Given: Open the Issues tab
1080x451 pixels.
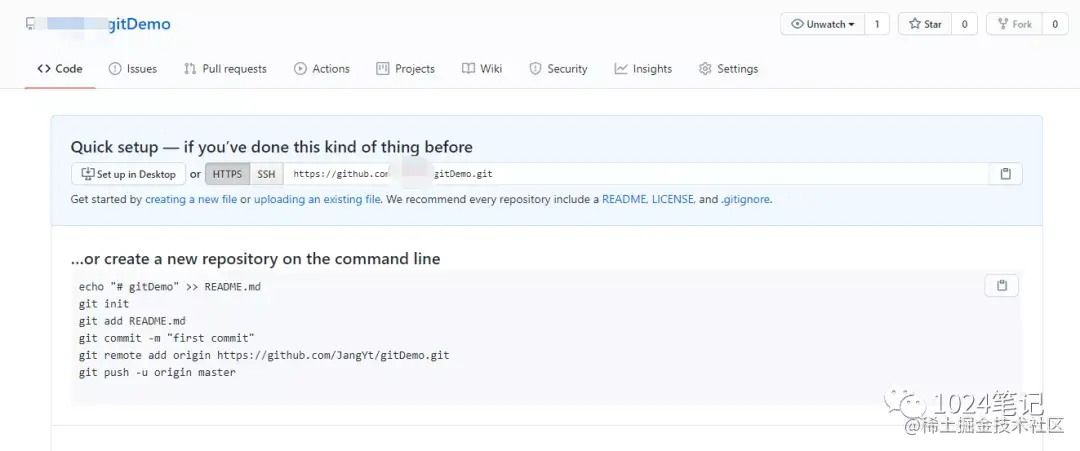Looking at the screenshot, I should 133,69.
